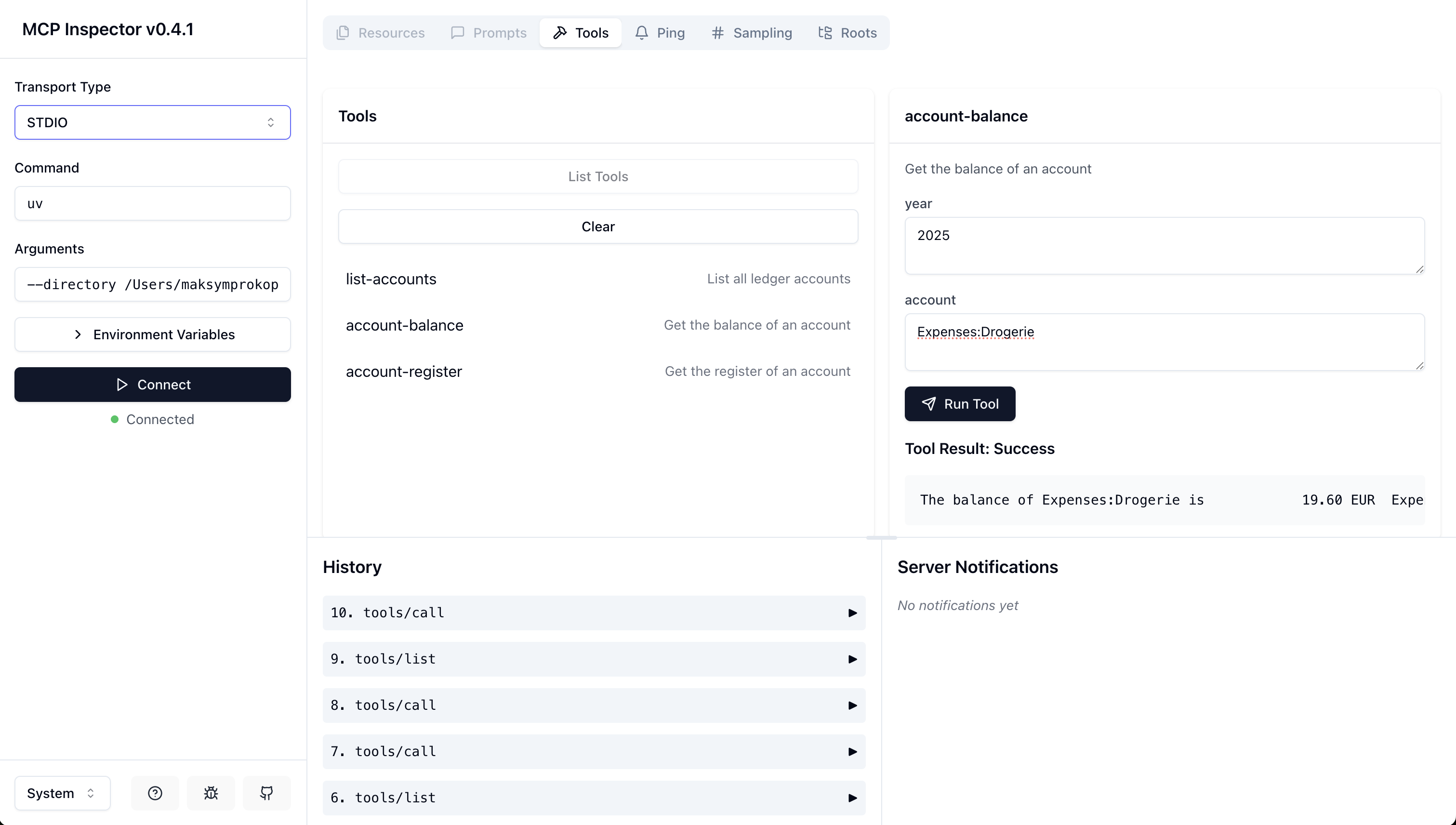Open the Transport Type STDIO dropdown

click(x=152, y=122)
